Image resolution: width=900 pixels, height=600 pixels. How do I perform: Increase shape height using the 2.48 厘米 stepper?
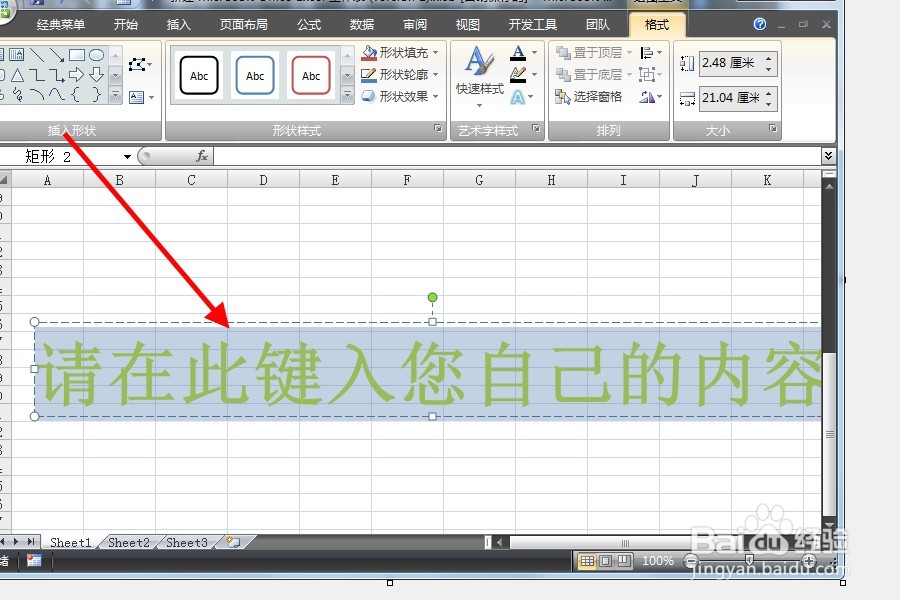click(x=768, y=59)
